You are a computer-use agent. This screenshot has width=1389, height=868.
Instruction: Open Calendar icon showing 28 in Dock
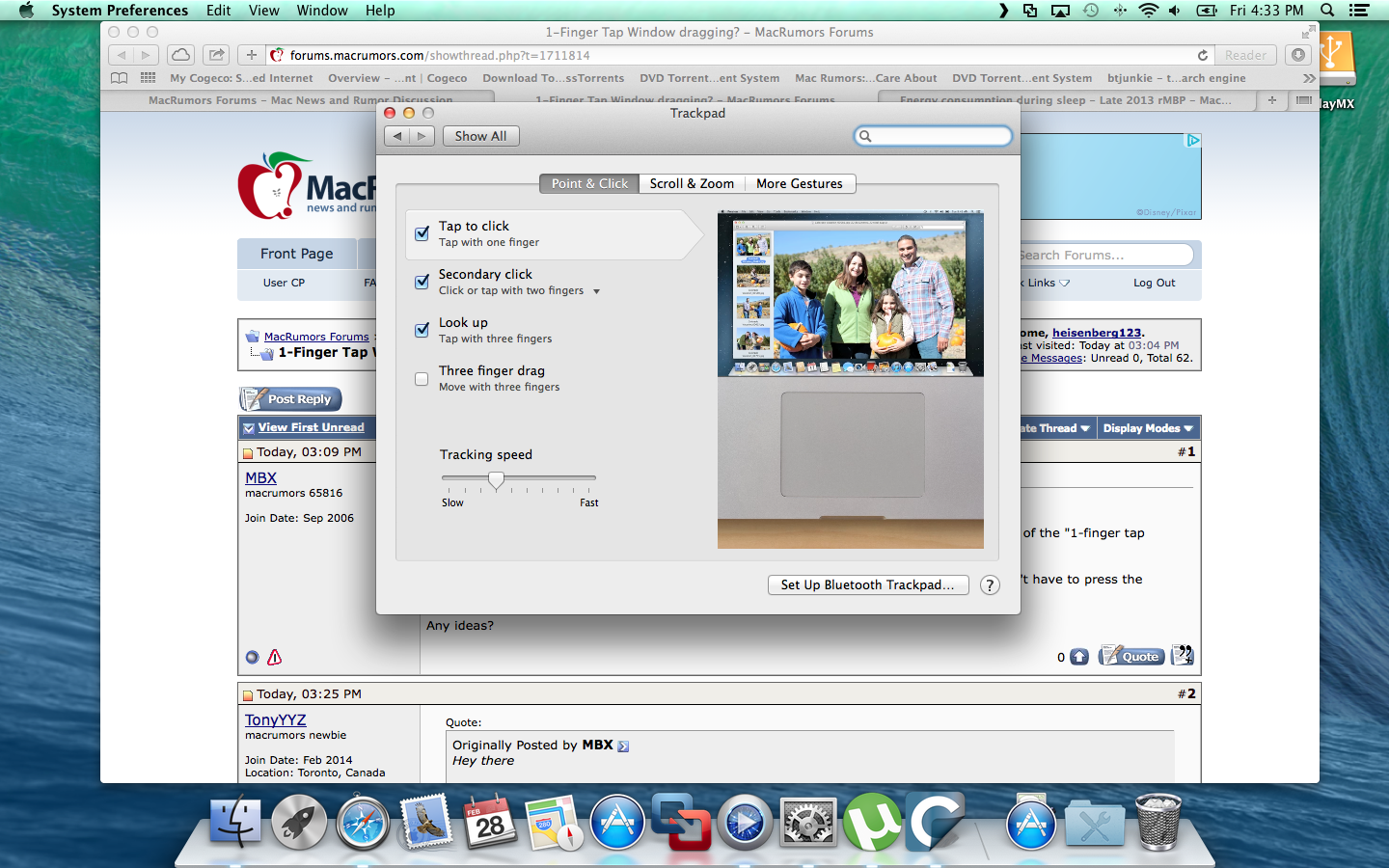coord(490,823)
